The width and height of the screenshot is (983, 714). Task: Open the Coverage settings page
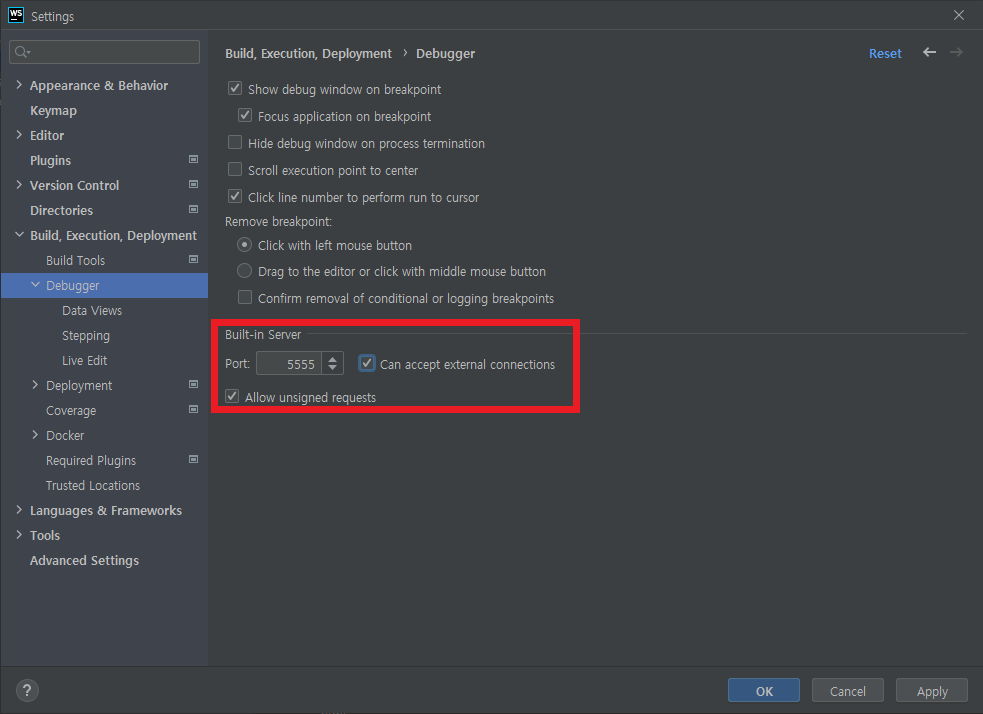(71, 411)
